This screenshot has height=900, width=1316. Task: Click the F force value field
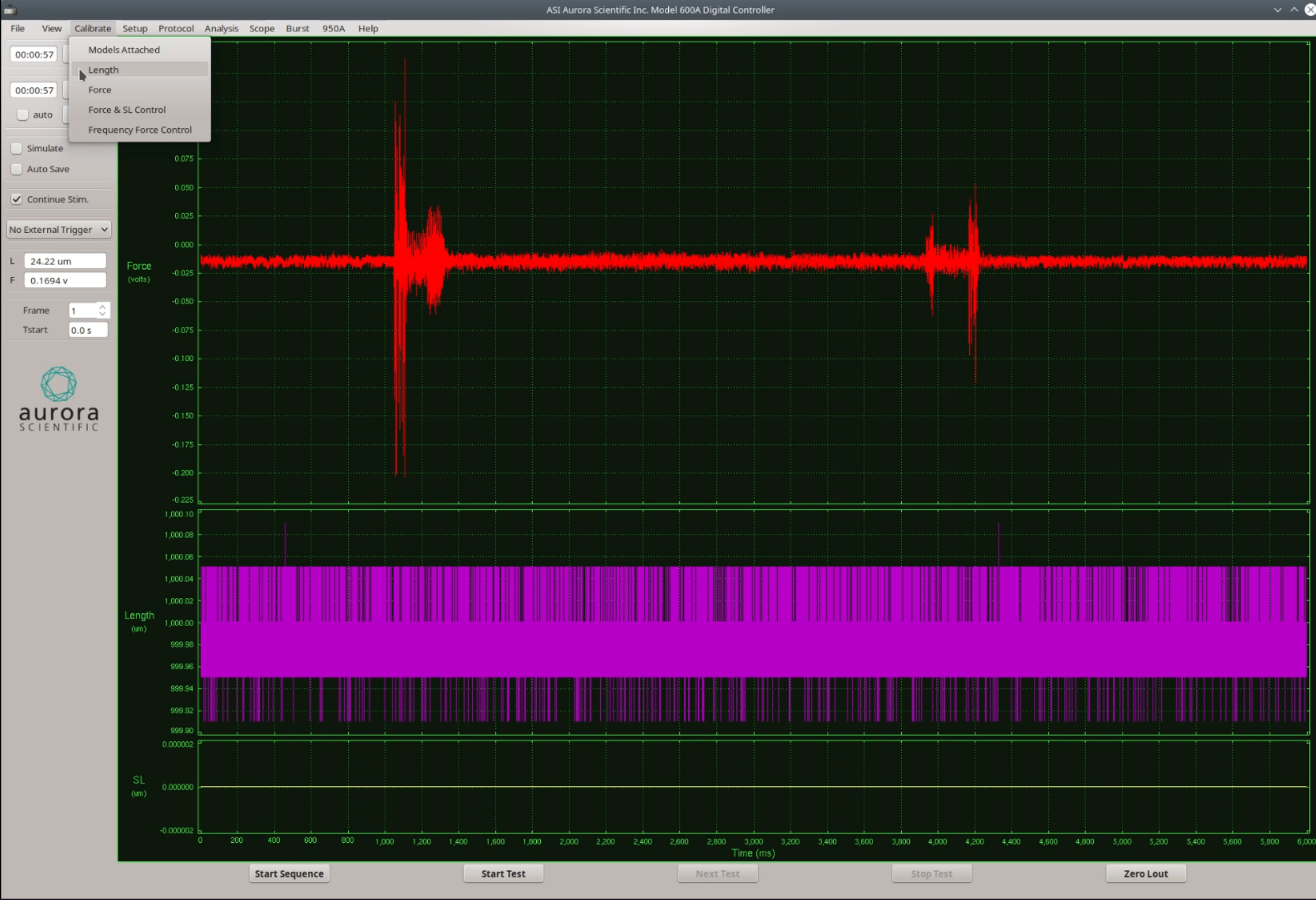(65, 280)
